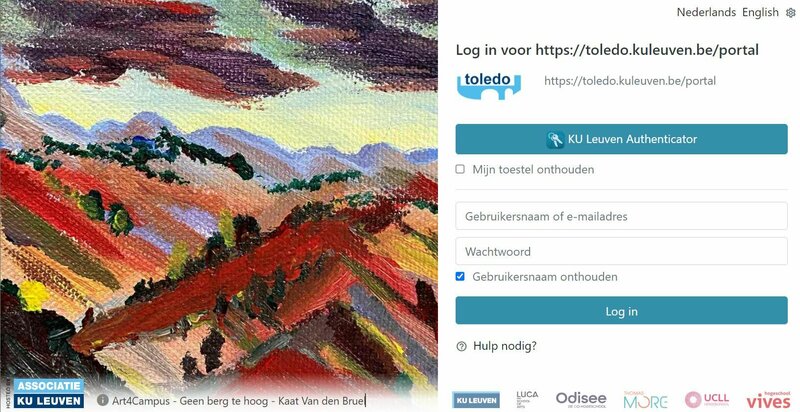Click the Associatie KU Leuven badge
Viewport: 800px width, 412px height.
click(49, 393)
